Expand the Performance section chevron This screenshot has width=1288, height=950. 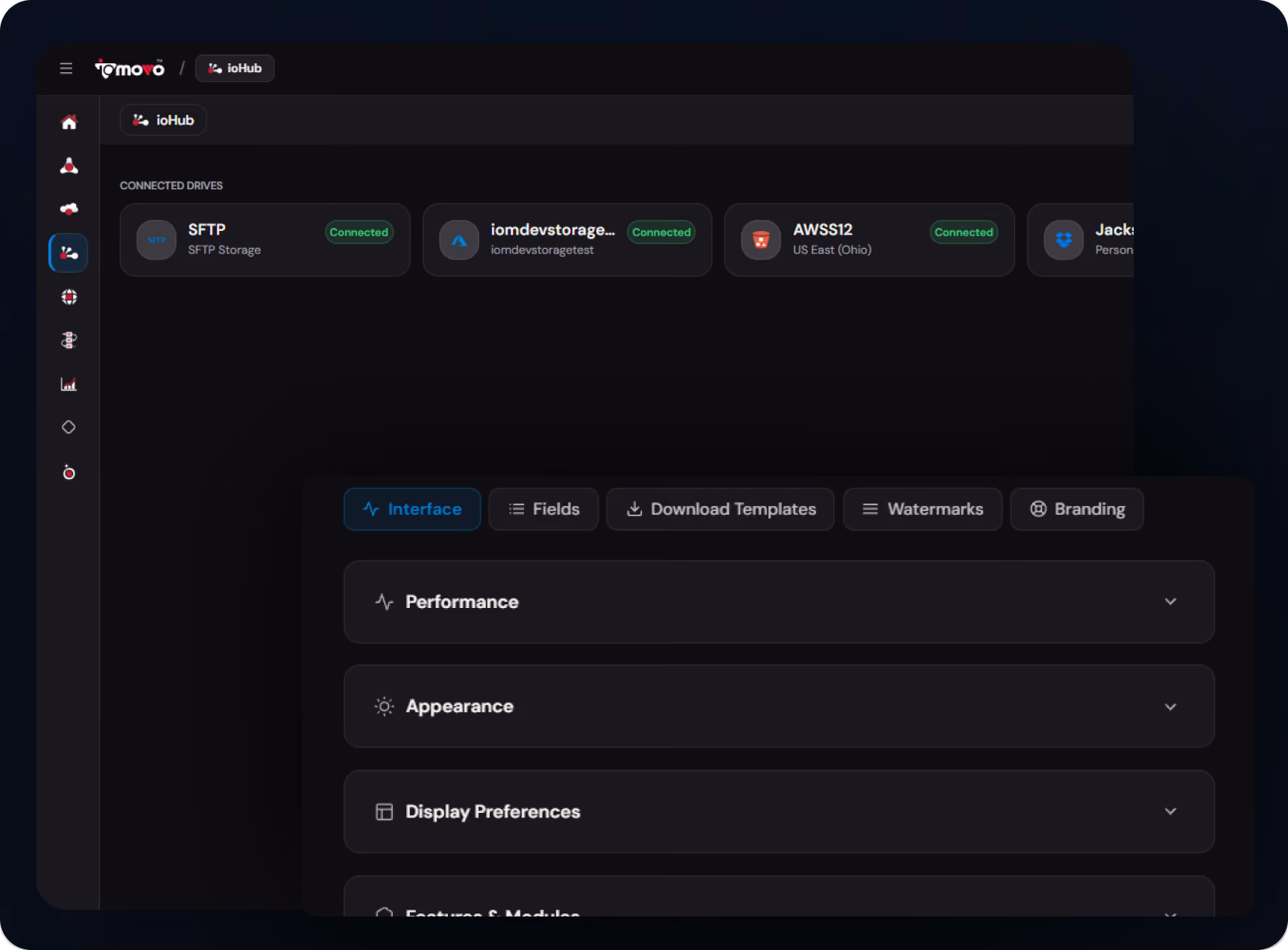(1170, 602)
